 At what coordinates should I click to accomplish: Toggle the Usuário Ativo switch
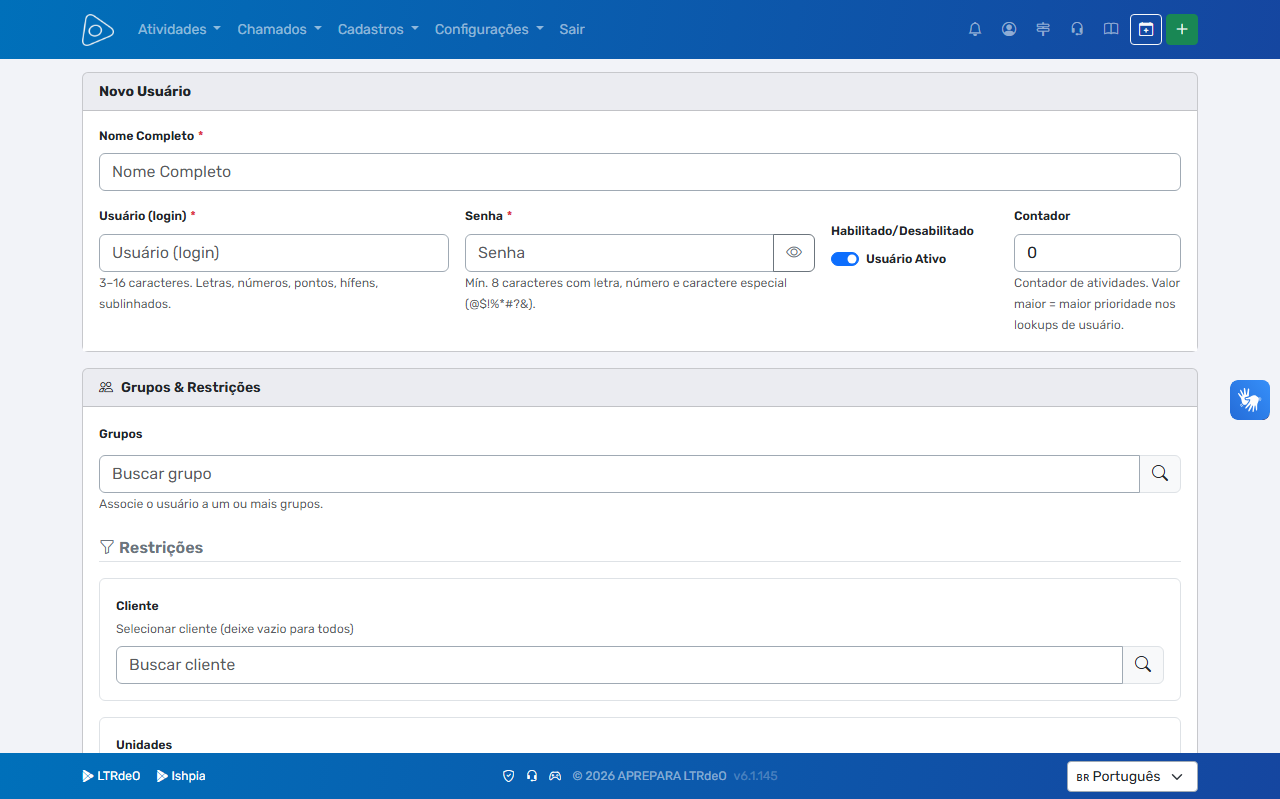point(845,259)
